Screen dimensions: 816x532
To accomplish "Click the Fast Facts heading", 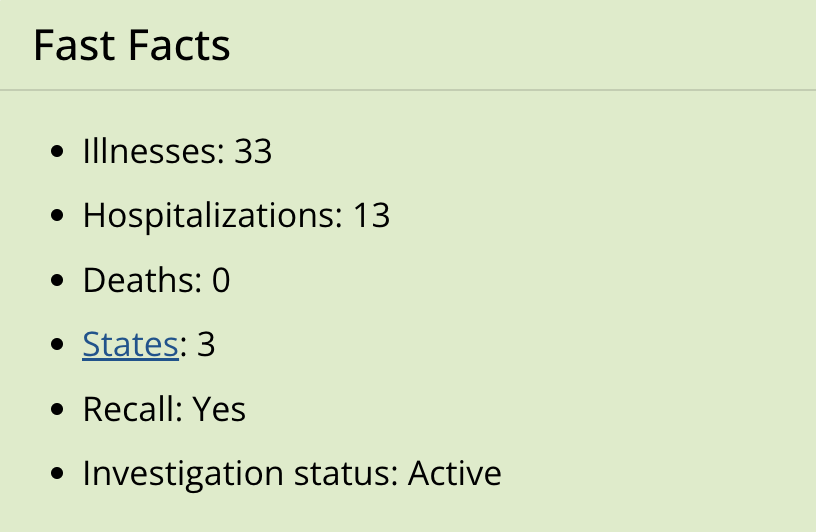I will click(x=131, y=46).
